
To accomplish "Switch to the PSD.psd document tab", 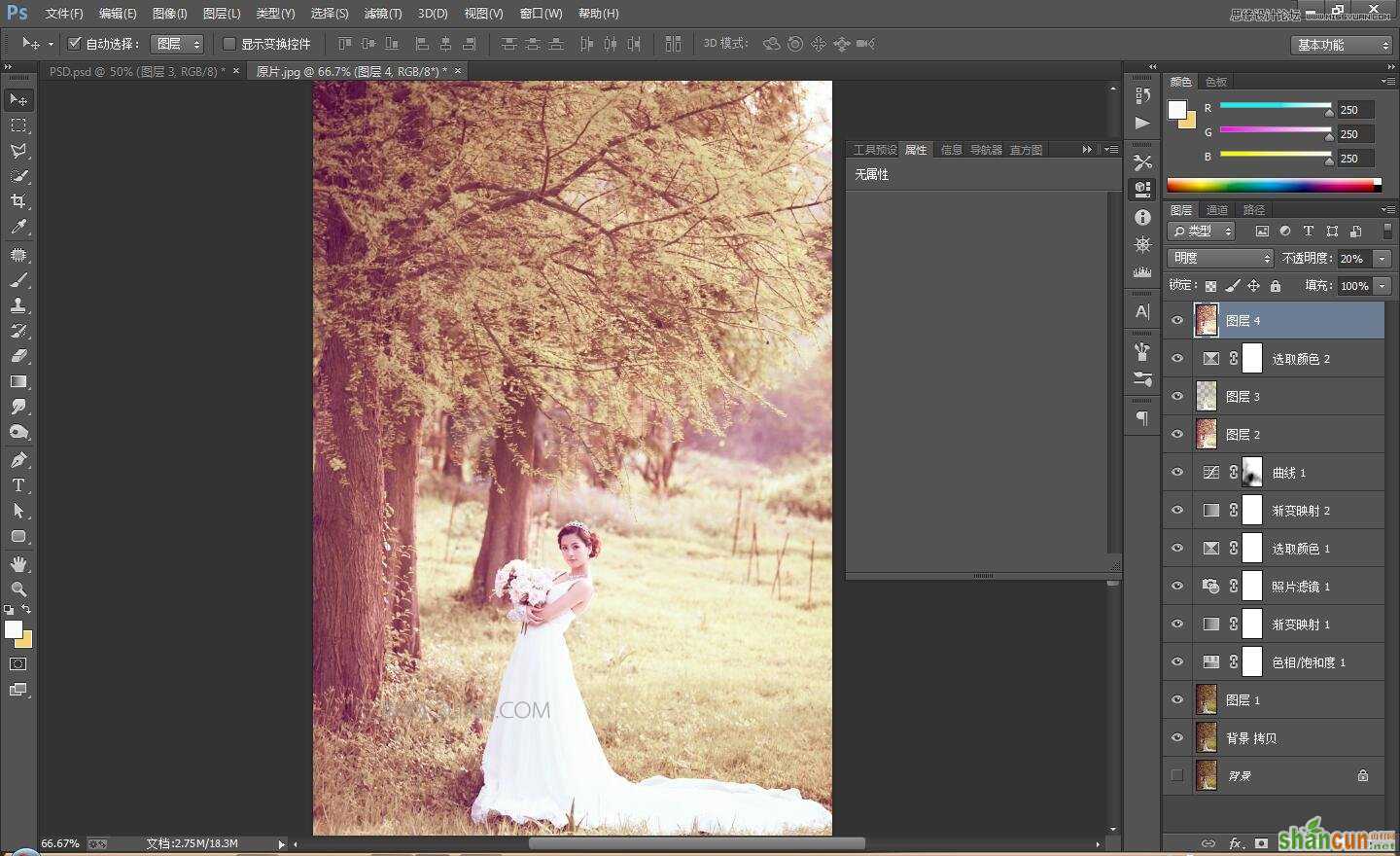I will click(137, 71).
